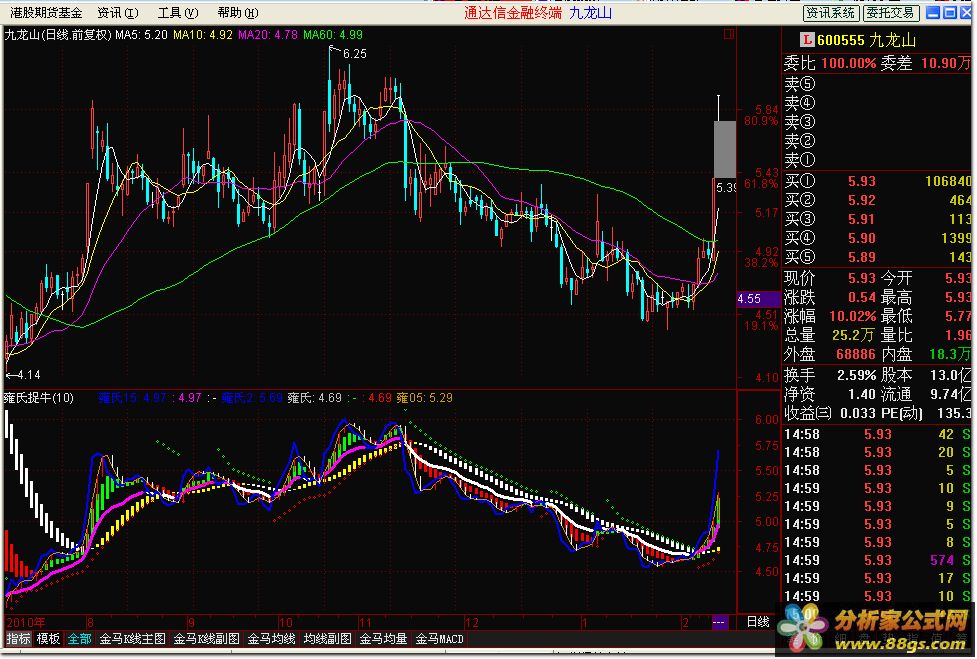Open the 帮助(H) menu
This screenshot has width=977, height=659.
point(237,12)
